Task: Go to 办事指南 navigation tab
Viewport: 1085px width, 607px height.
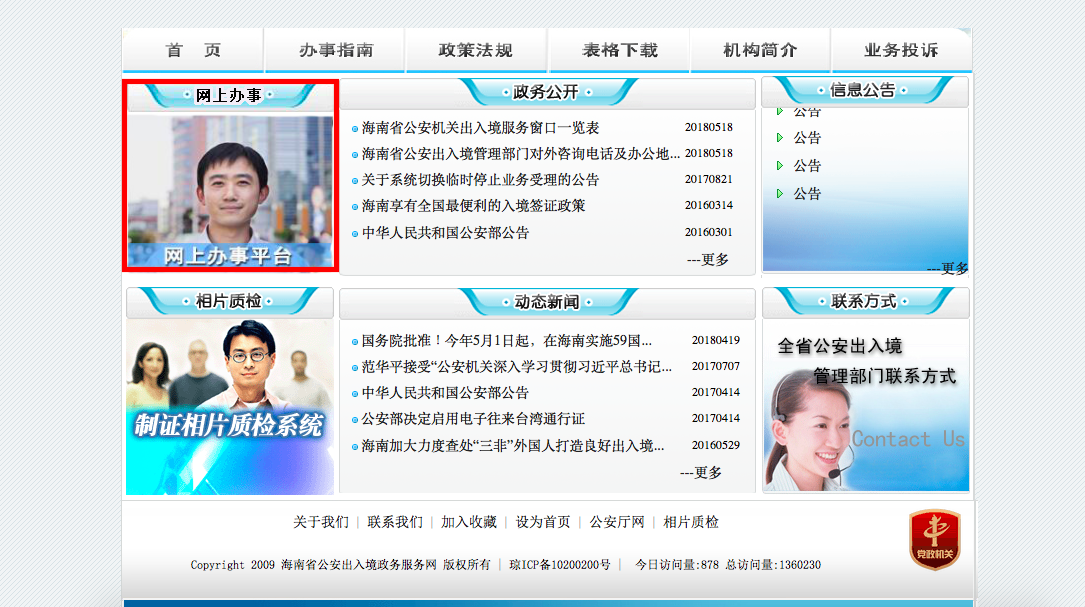Action: tap(336, 50)
